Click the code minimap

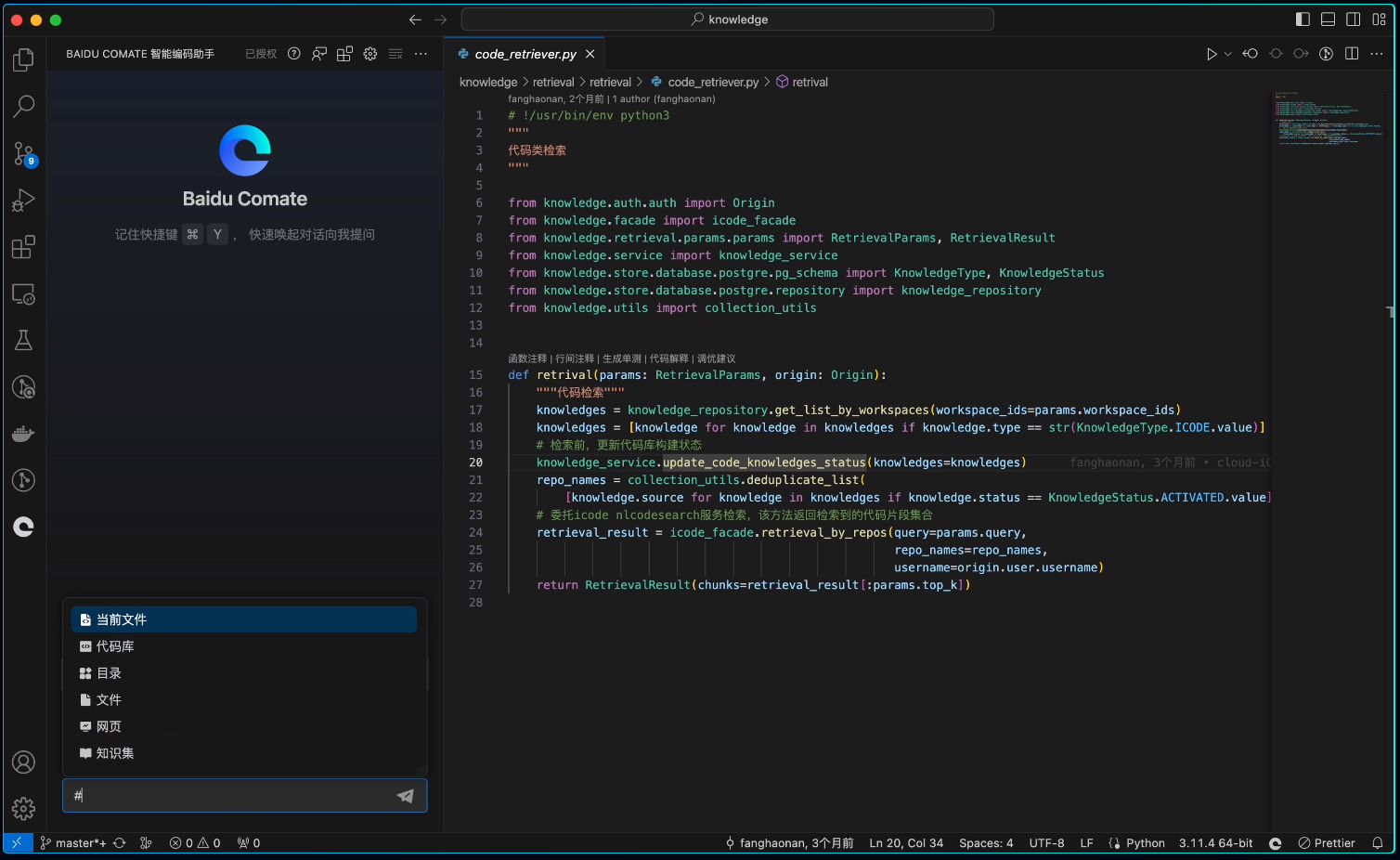[1329, 119]
